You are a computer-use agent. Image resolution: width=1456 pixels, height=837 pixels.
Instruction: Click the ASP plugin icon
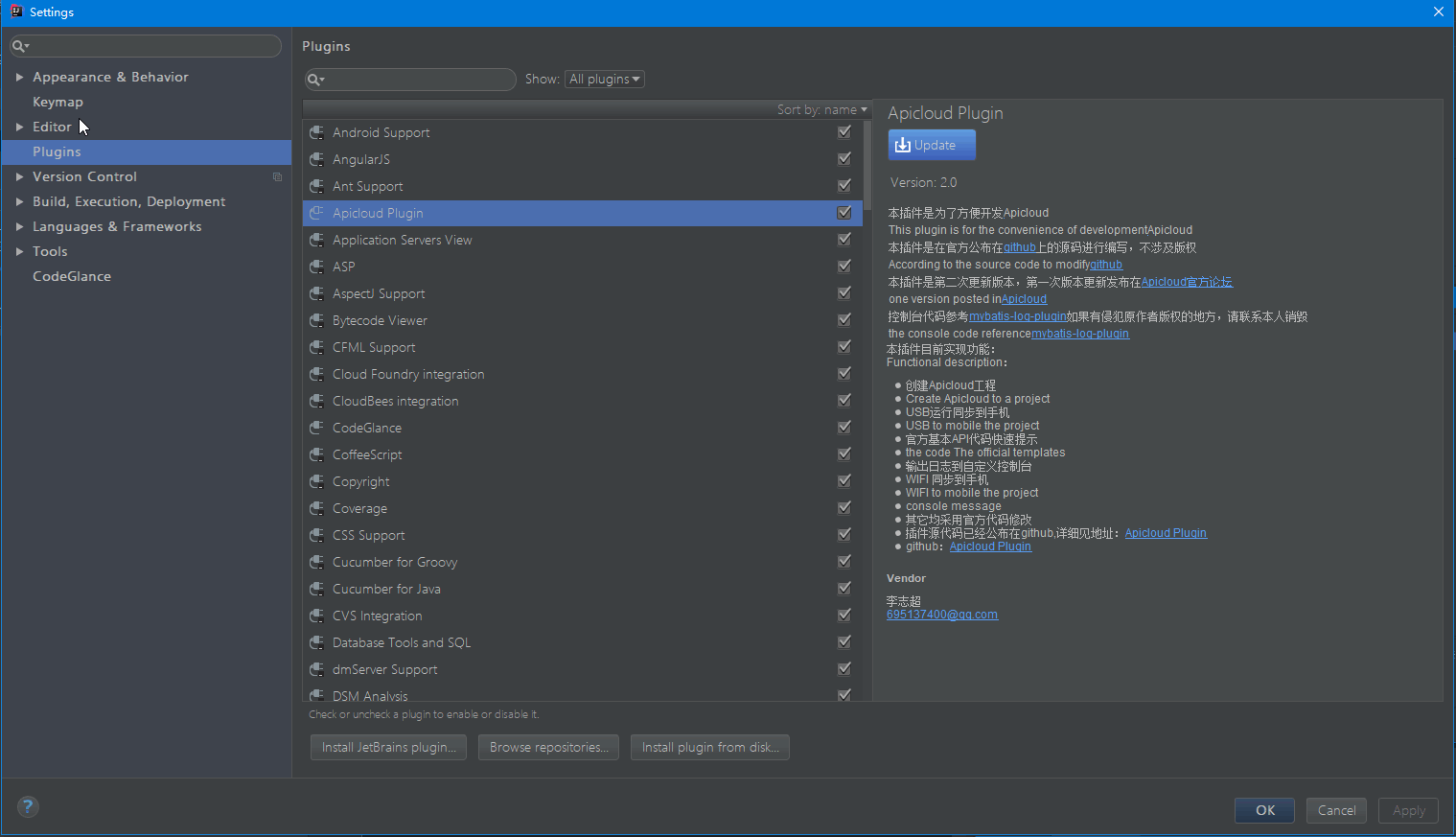pos(316,267)
